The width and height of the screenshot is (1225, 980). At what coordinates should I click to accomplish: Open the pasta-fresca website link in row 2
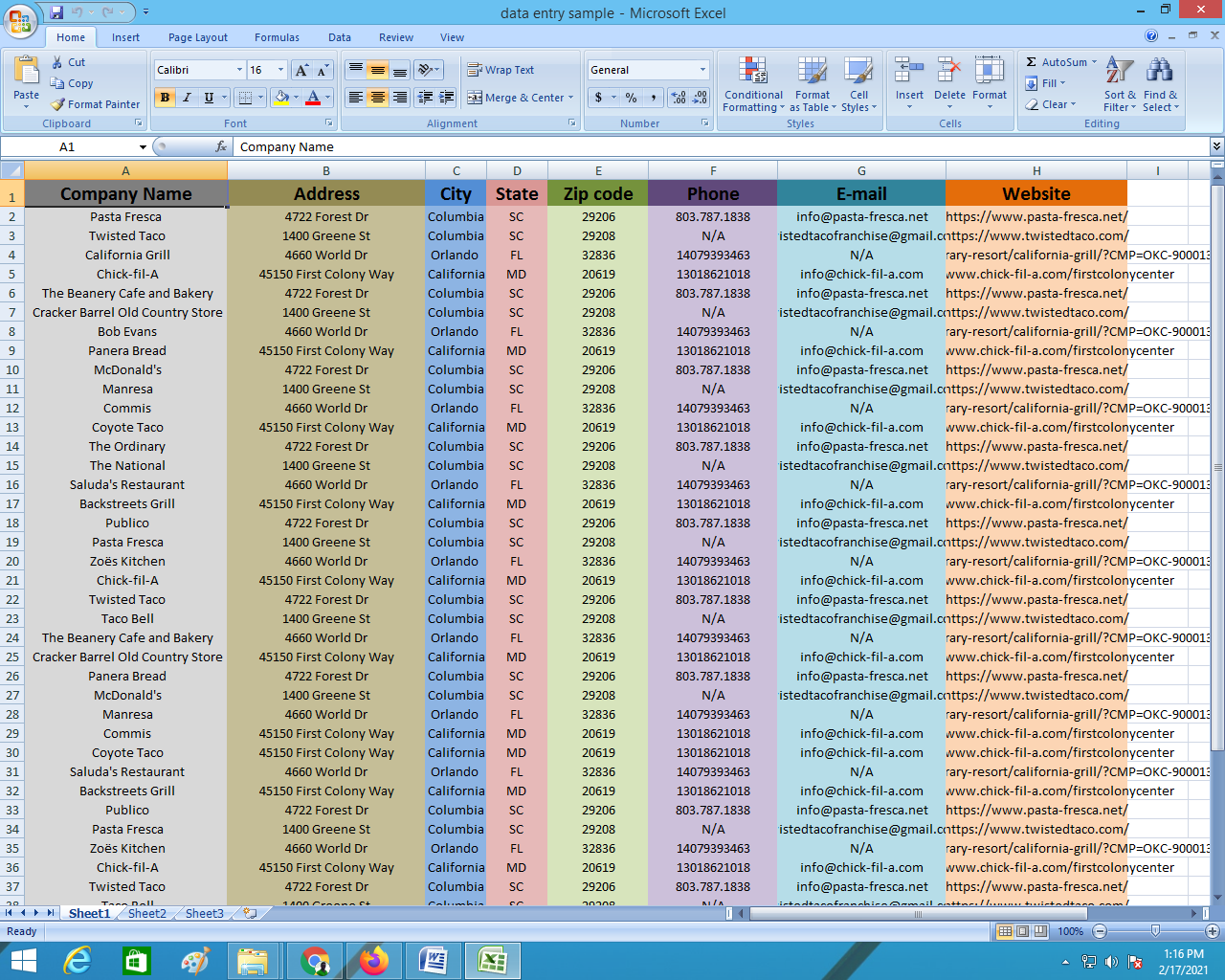1036,216
